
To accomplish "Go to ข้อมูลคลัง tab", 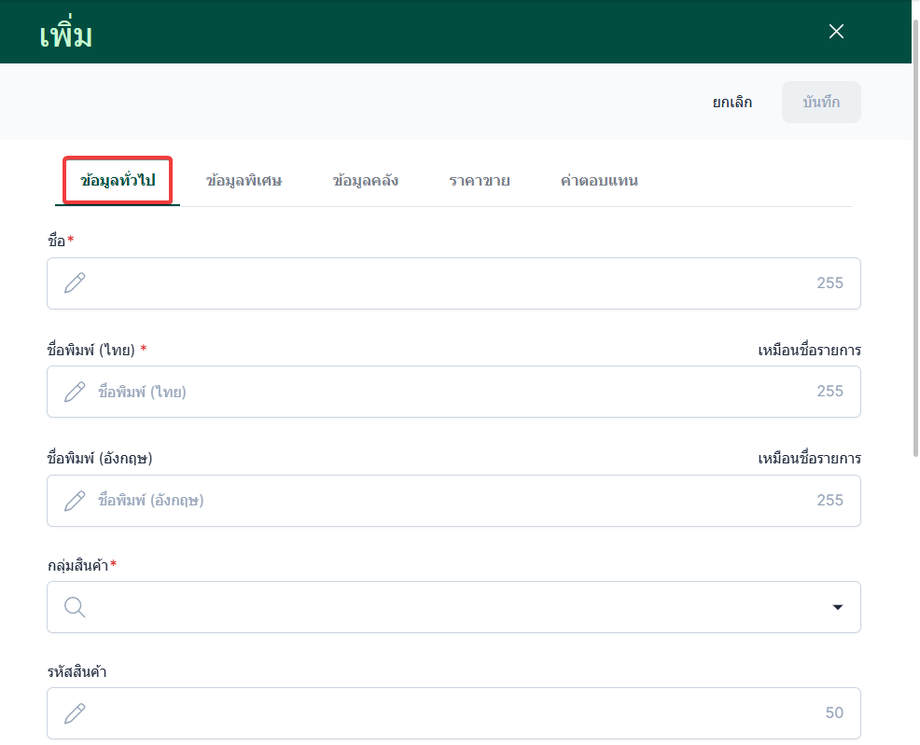I will click(365, 181).
